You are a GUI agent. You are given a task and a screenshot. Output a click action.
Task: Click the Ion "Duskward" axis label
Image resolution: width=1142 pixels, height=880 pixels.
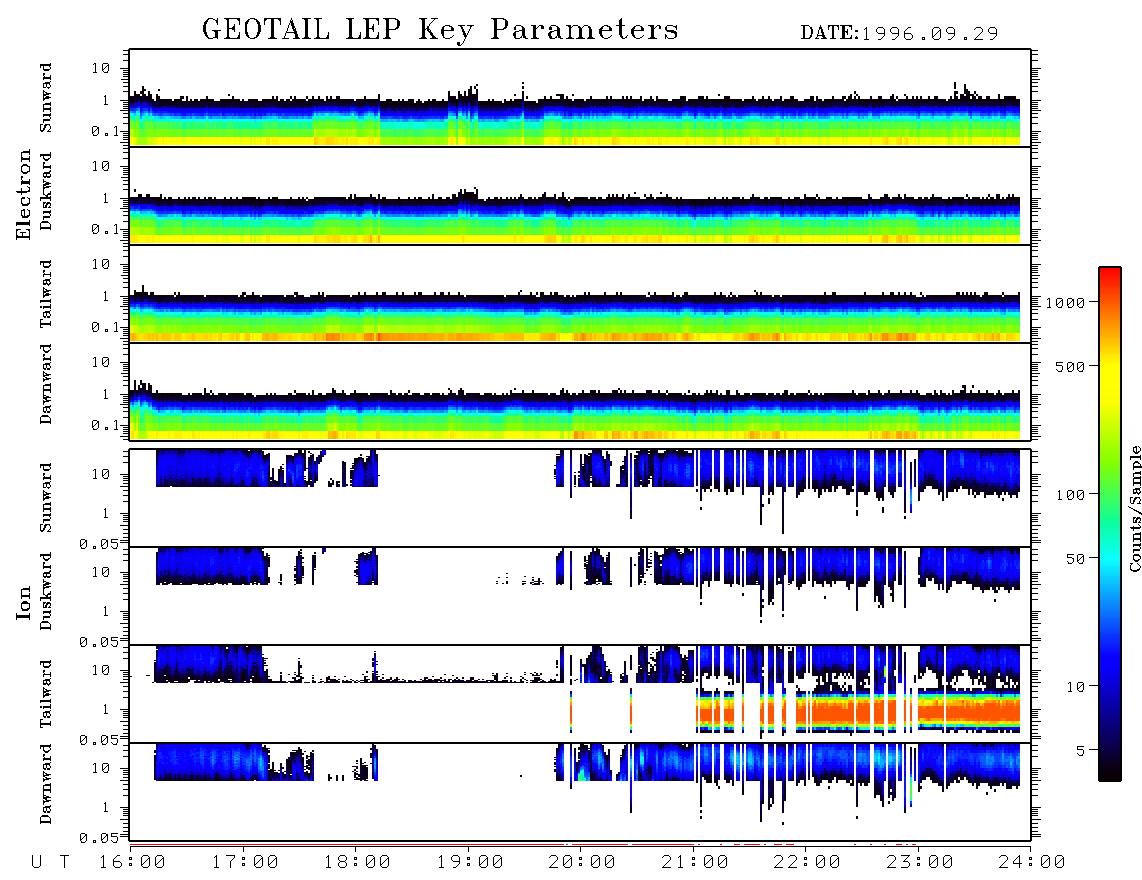[46, 591]
